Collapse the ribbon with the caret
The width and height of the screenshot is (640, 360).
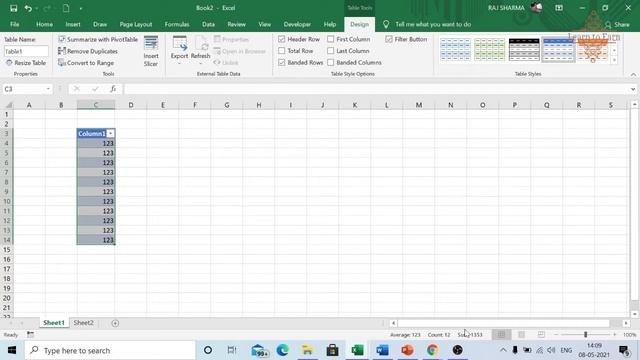[x=633, y=75]
